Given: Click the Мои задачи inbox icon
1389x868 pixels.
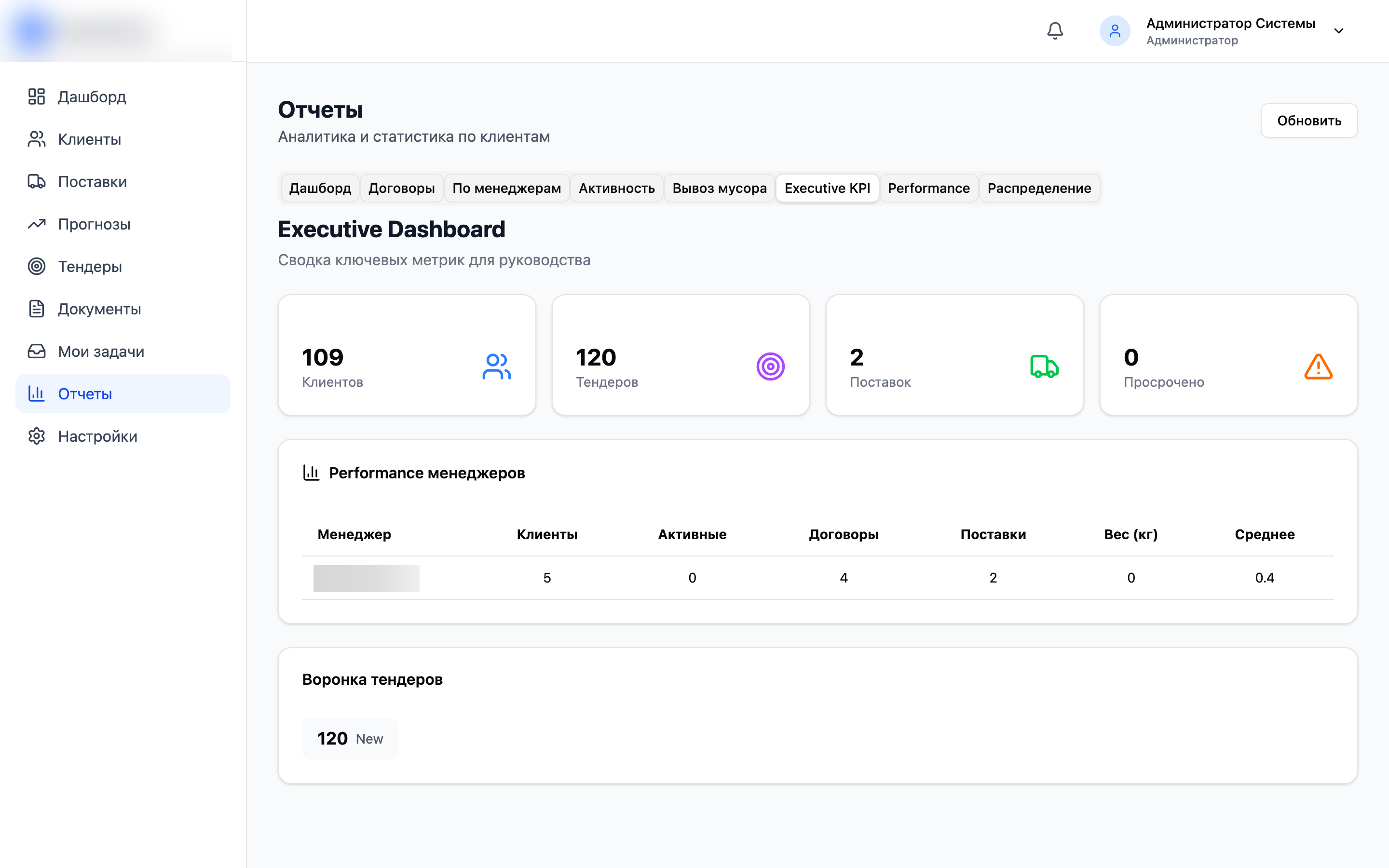Looking at the screenshot, I should click(36, 352).
